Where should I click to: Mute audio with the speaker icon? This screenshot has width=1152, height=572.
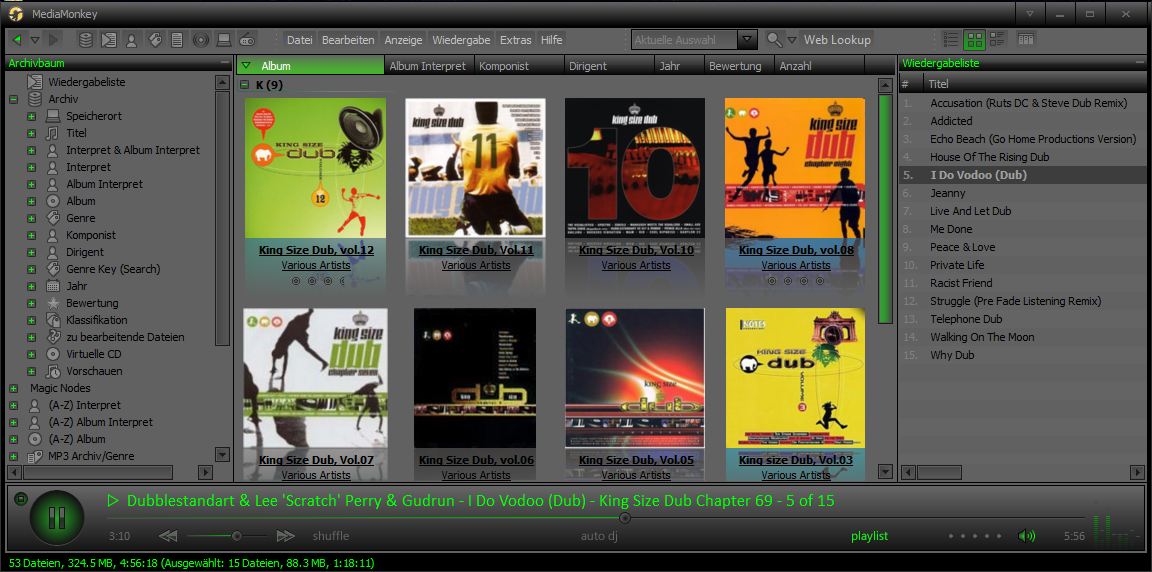tap(1026, 536)
